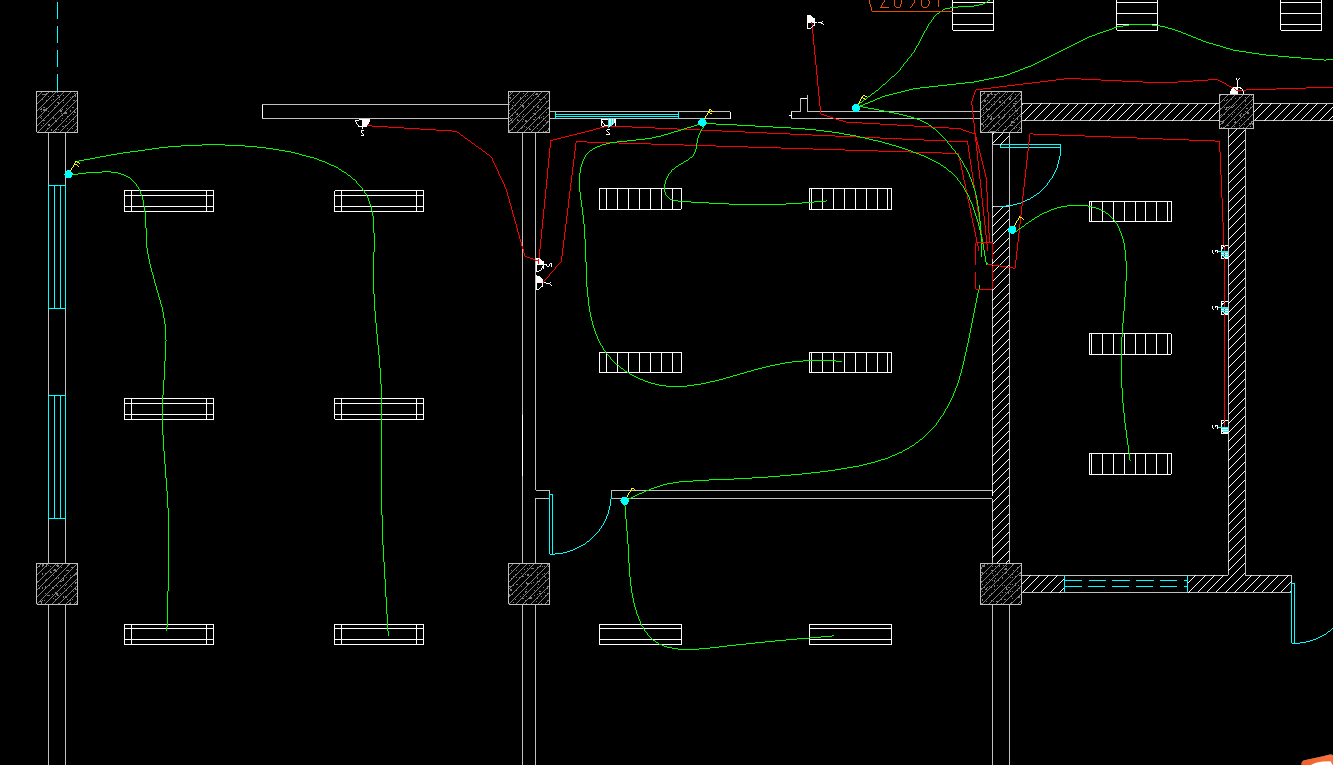Screen dimensions: 1333x765
Task: Select the red socket symbol on the top right column
Action: [1236, 89]
